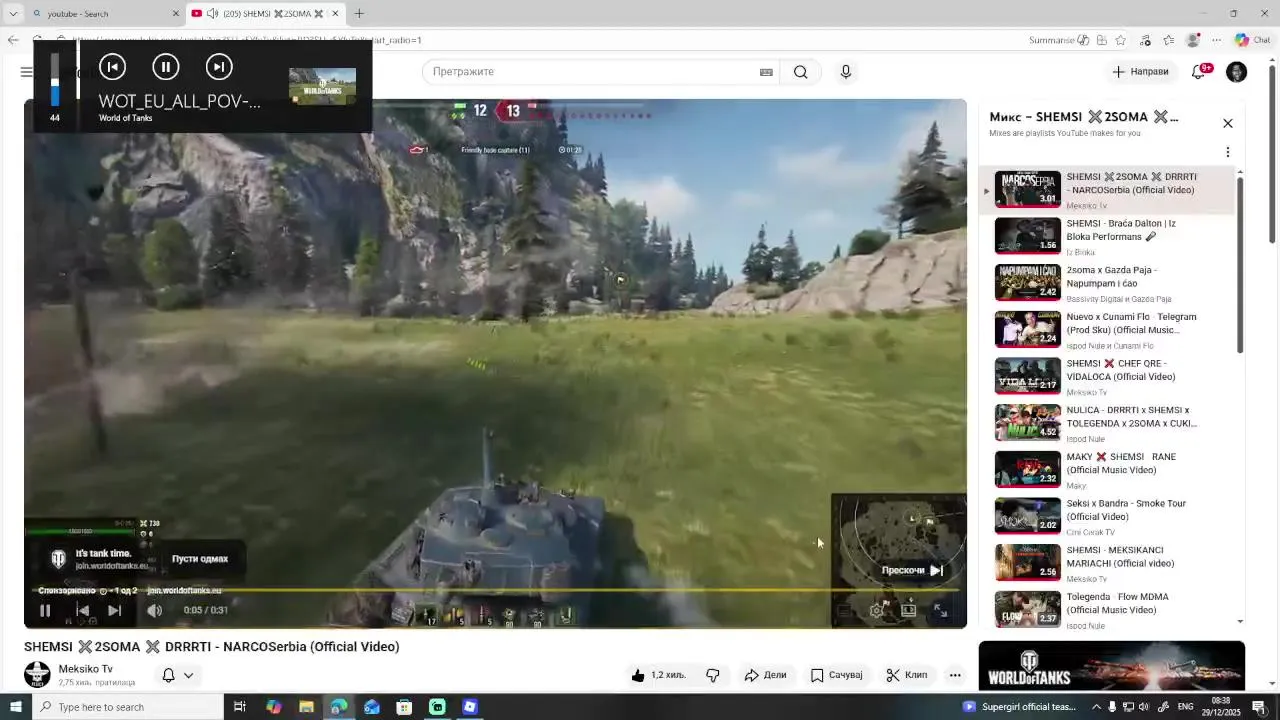Viewport: 1280px width, 720px height.
Task: Open the Meksiko Tv channel name link
Action: coord(85,669)
